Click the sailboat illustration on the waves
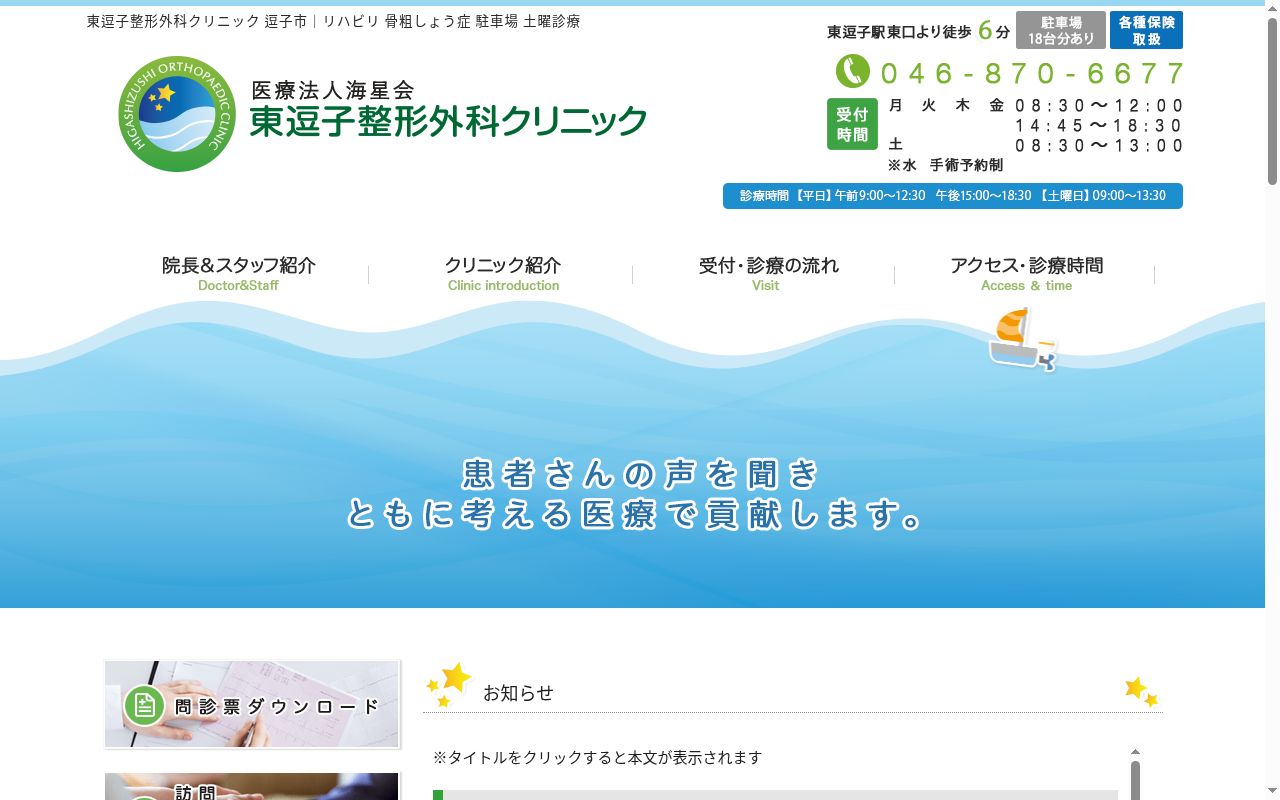 point(1023,340)
